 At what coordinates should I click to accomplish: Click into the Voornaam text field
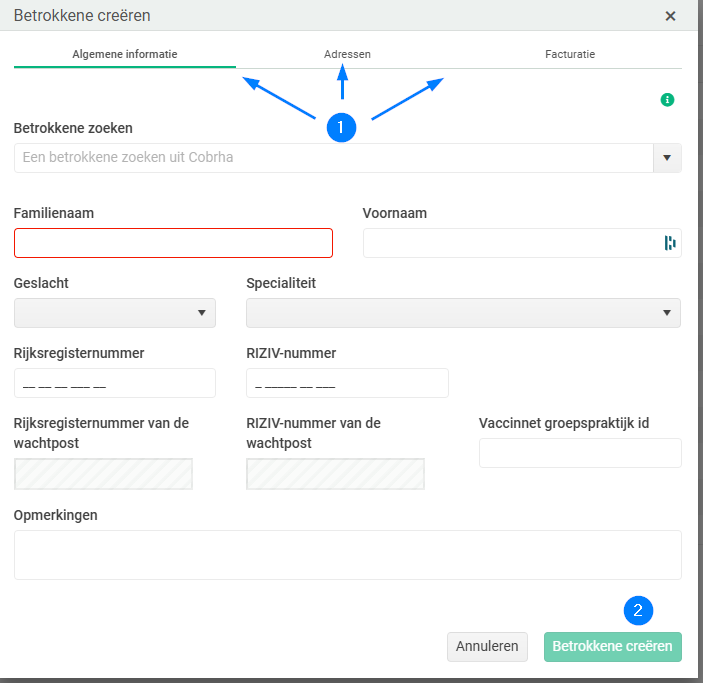click(510, 243)
